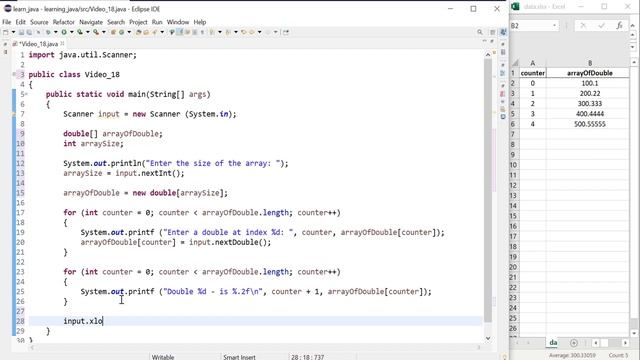Click the Pin Editor icon at toolbar end
The height and width of the screenshot is (360, 640).
click(x=286, y=32)
